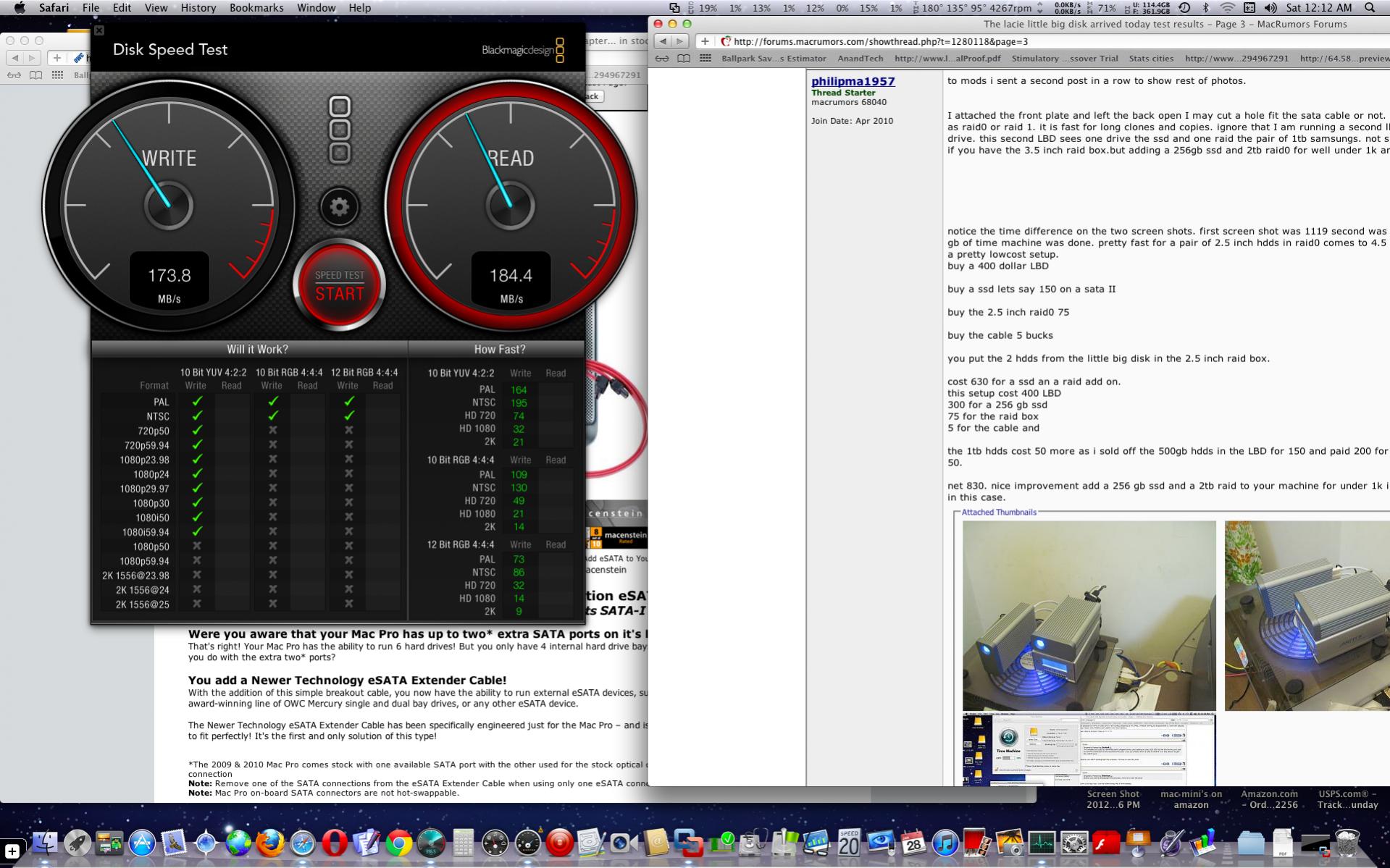This screenshot has width=1390, height=868.
Task: Open the Stimulatory ...ssover Trial bookmark
Action: 1065,59
